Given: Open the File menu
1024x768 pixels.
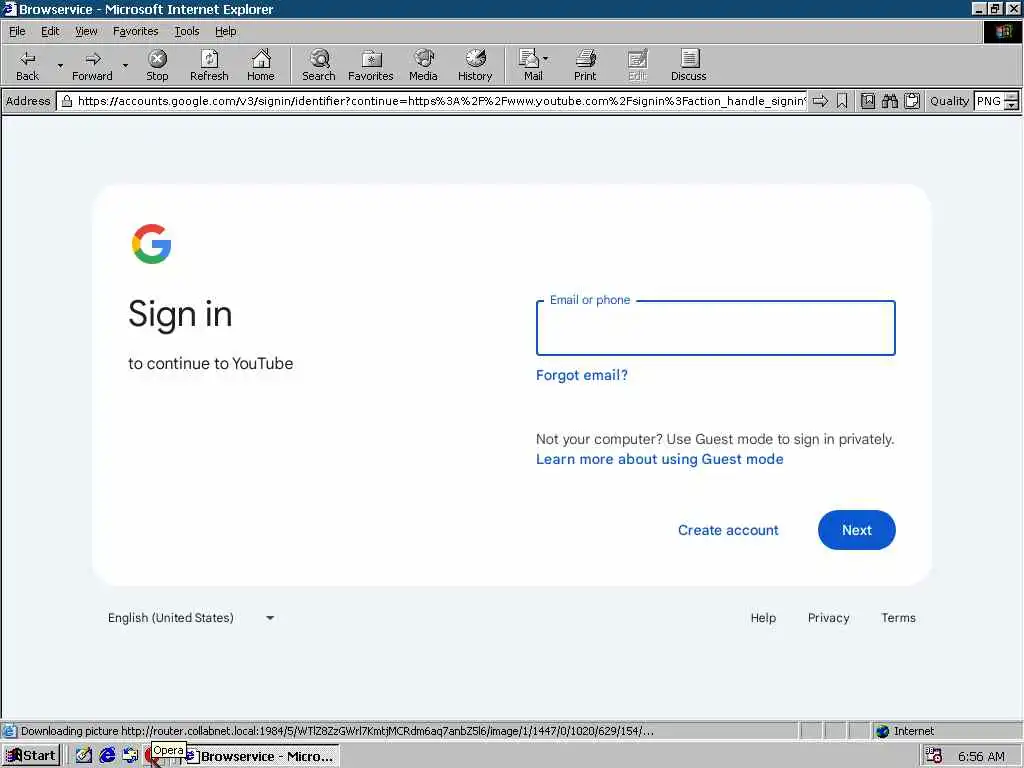Looking at the screenshot, I should 17,31.
